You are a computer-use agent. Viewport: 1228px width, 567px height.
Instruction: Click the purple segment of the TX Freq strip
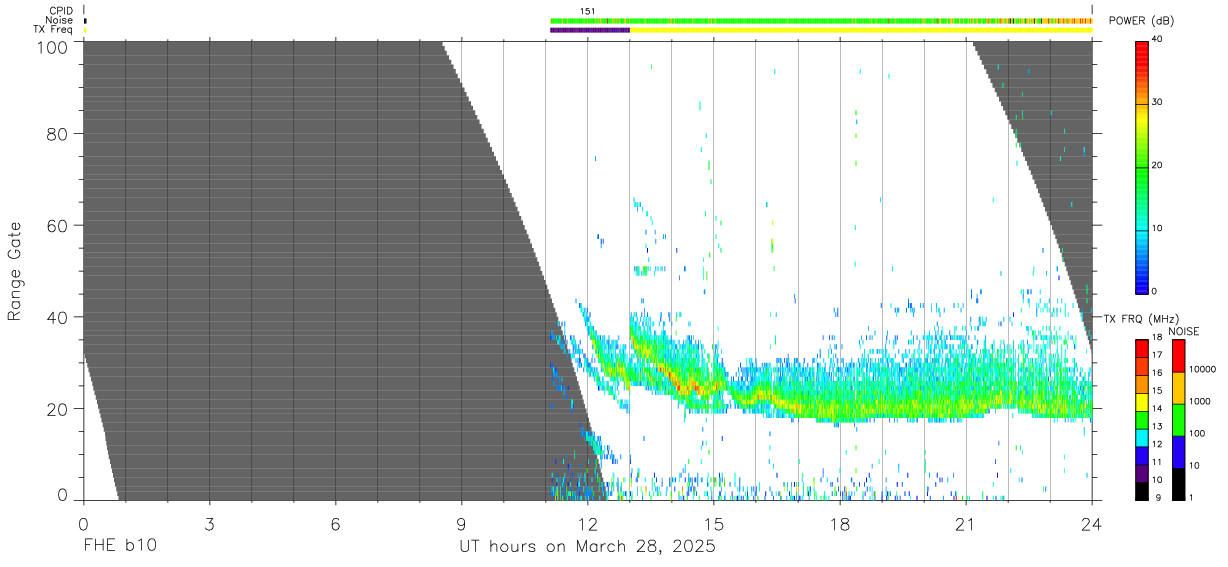click(590, 30)
